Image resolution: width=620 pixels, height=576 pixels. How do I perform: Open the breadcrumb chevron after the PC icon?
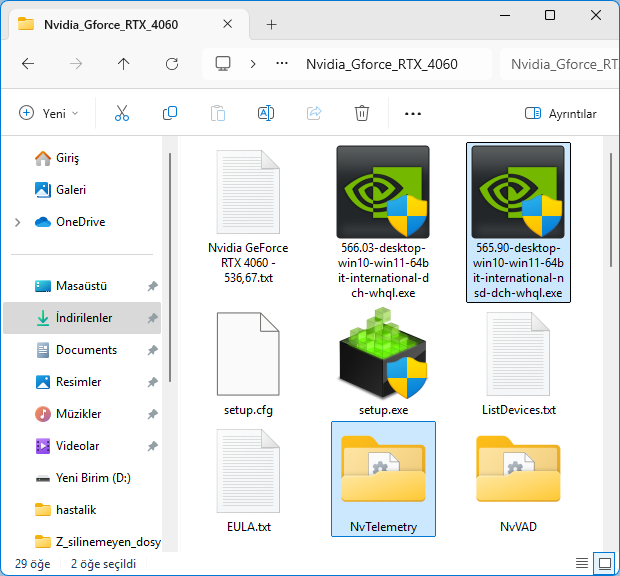pyautogui.click(x=253, y=64)
